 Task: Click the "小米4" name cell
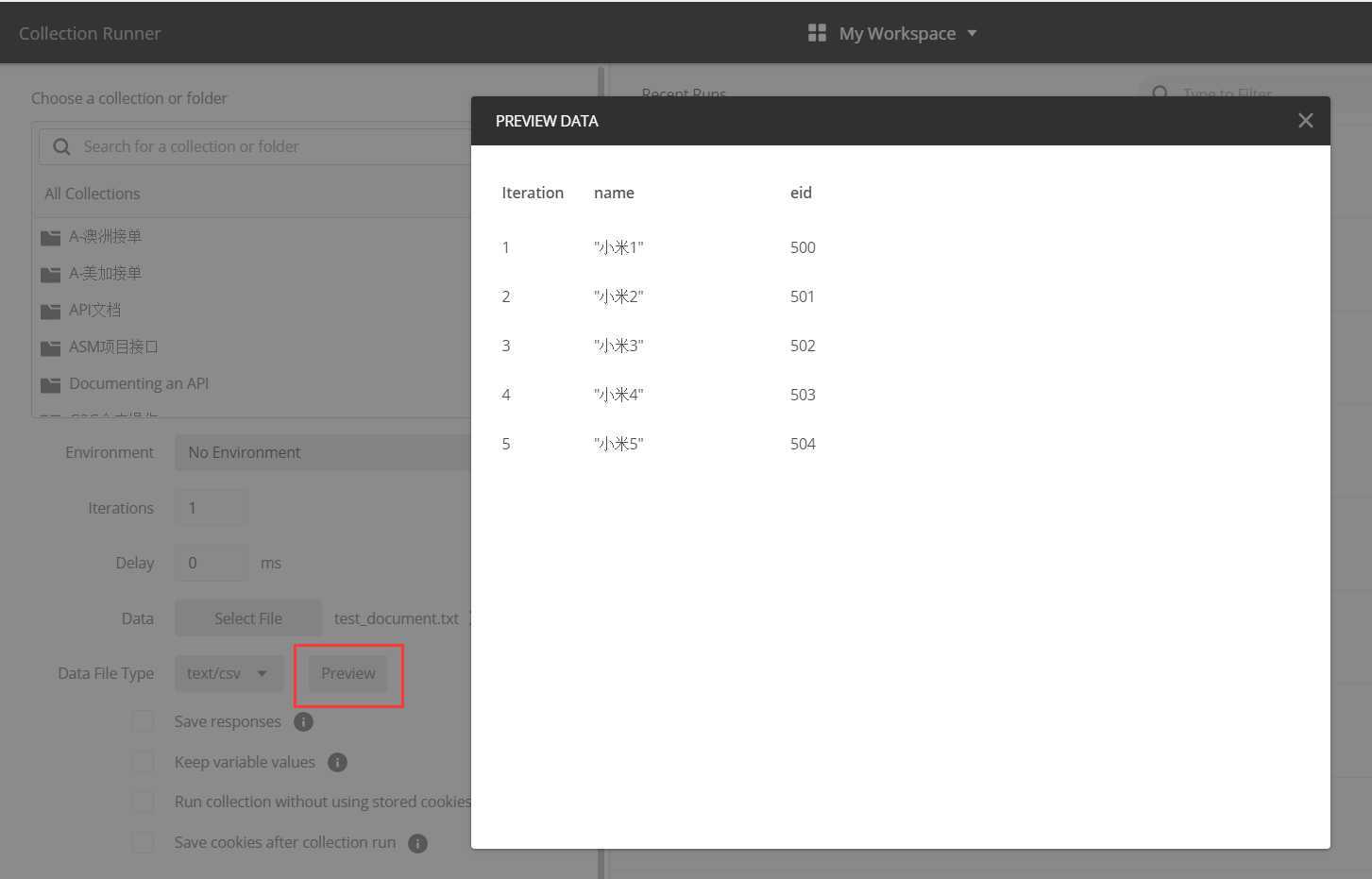tap(618, 395)
